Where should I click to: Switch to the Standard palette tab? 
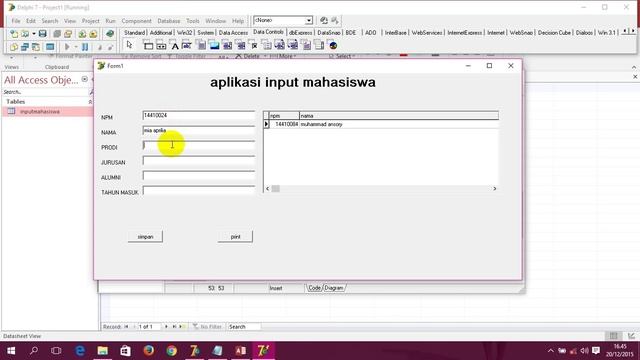click(x=134, y=33)
